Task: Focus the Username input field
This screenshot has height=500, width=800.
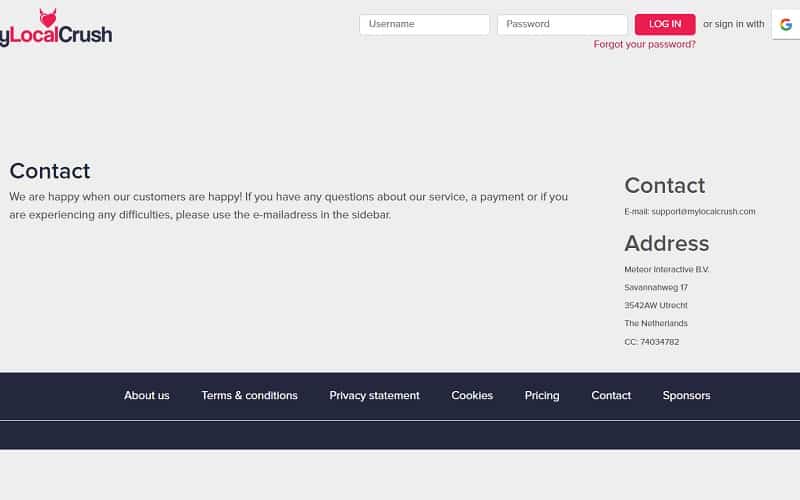Action: 424,24
